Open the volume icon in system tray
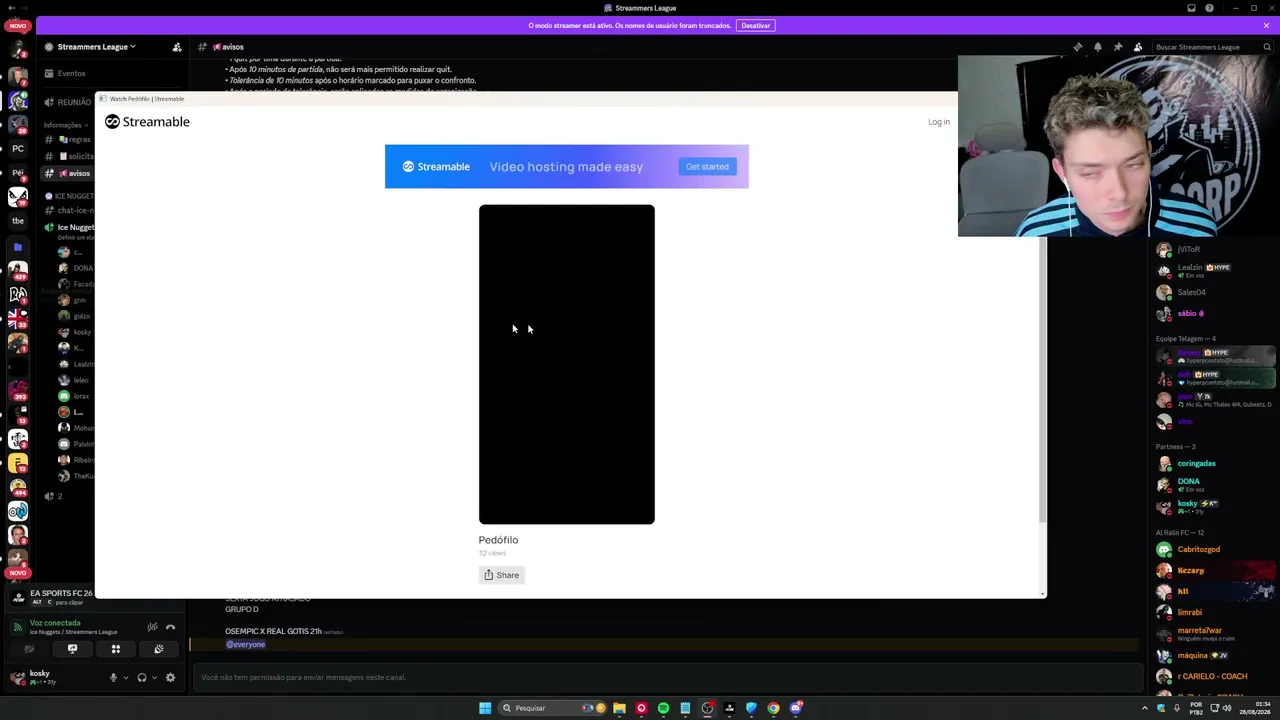 pyautogui.click(x=1228, y=708)
